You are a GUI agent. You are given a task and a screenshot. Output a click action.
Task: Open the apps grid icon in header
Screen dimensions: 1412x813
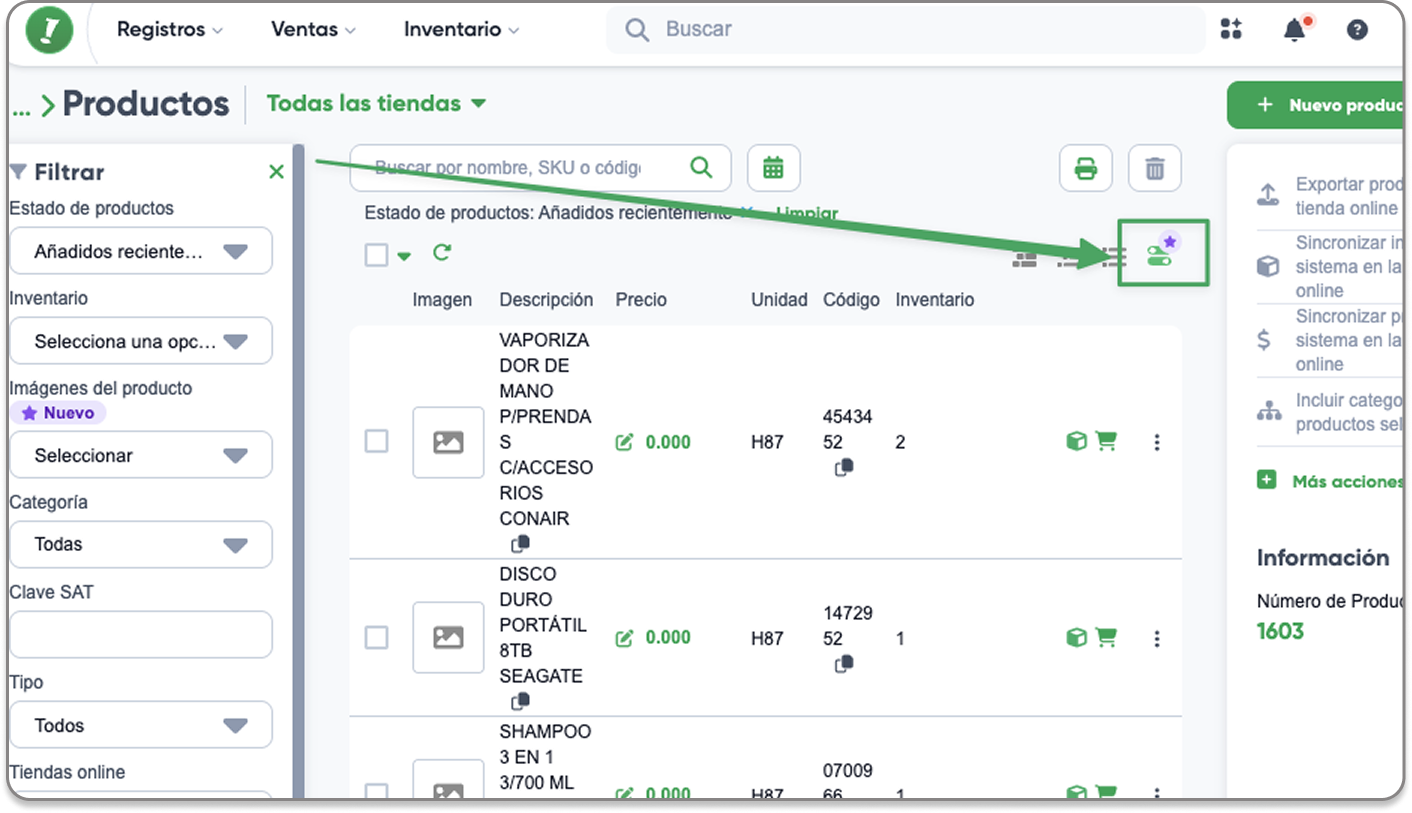pos(1231,29)
